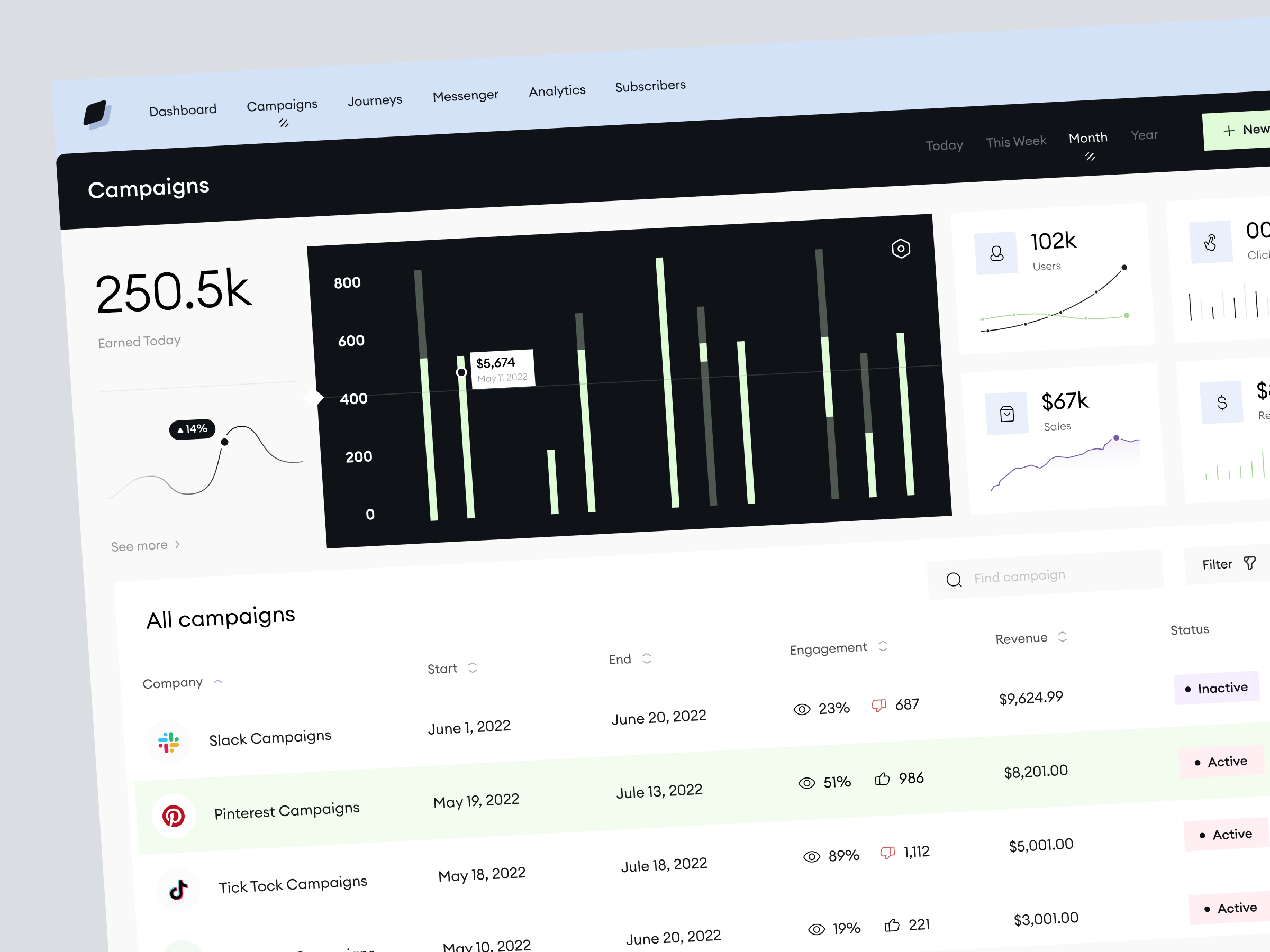Click the TikTok logo icon

[x=178, y=890]
